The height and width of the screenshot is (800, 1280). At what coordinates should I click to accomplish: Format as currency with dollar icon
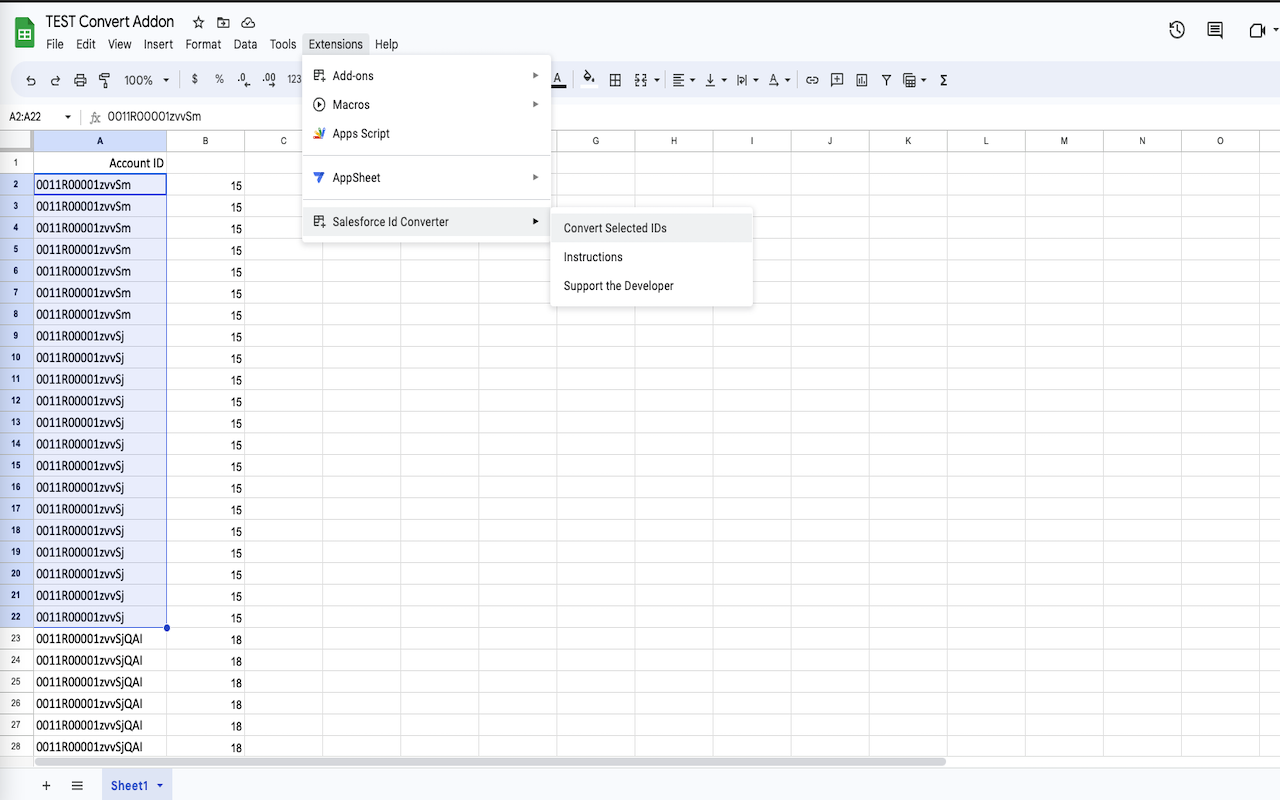click(194, 80)
